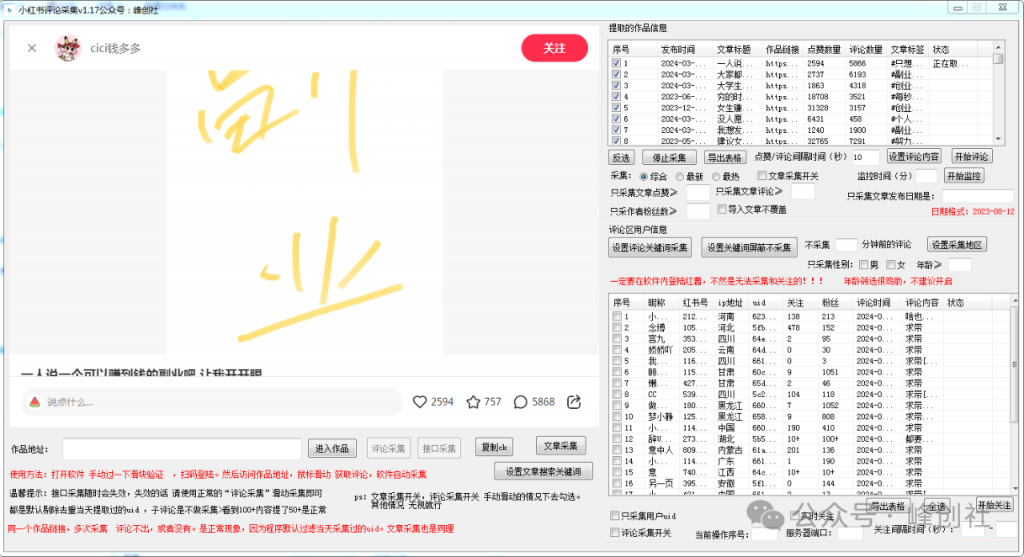Tick the 女 gender checkbox

click(x=890, y=264)
